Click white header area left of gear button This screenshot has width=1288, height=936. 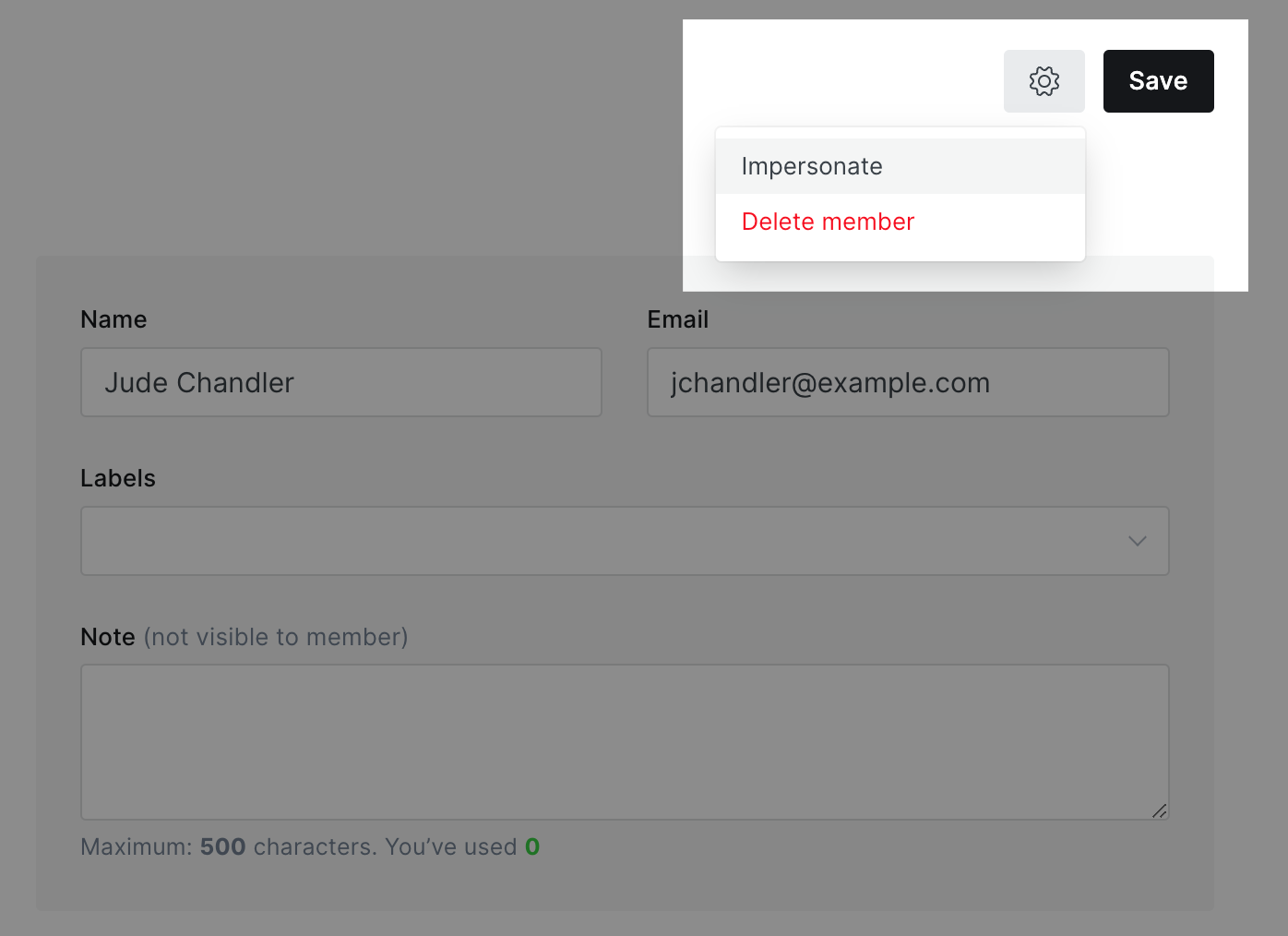[x=840, y=74]
